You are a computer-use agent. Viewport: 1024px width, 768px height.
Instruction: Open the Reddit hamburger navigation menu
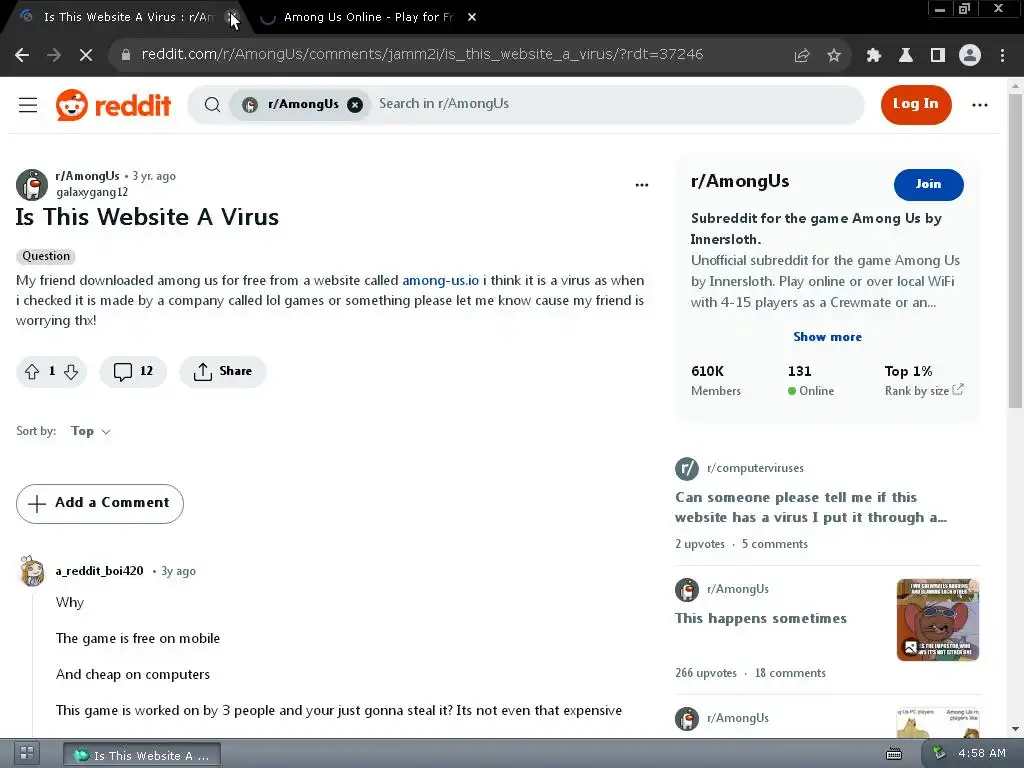(28, 104)
